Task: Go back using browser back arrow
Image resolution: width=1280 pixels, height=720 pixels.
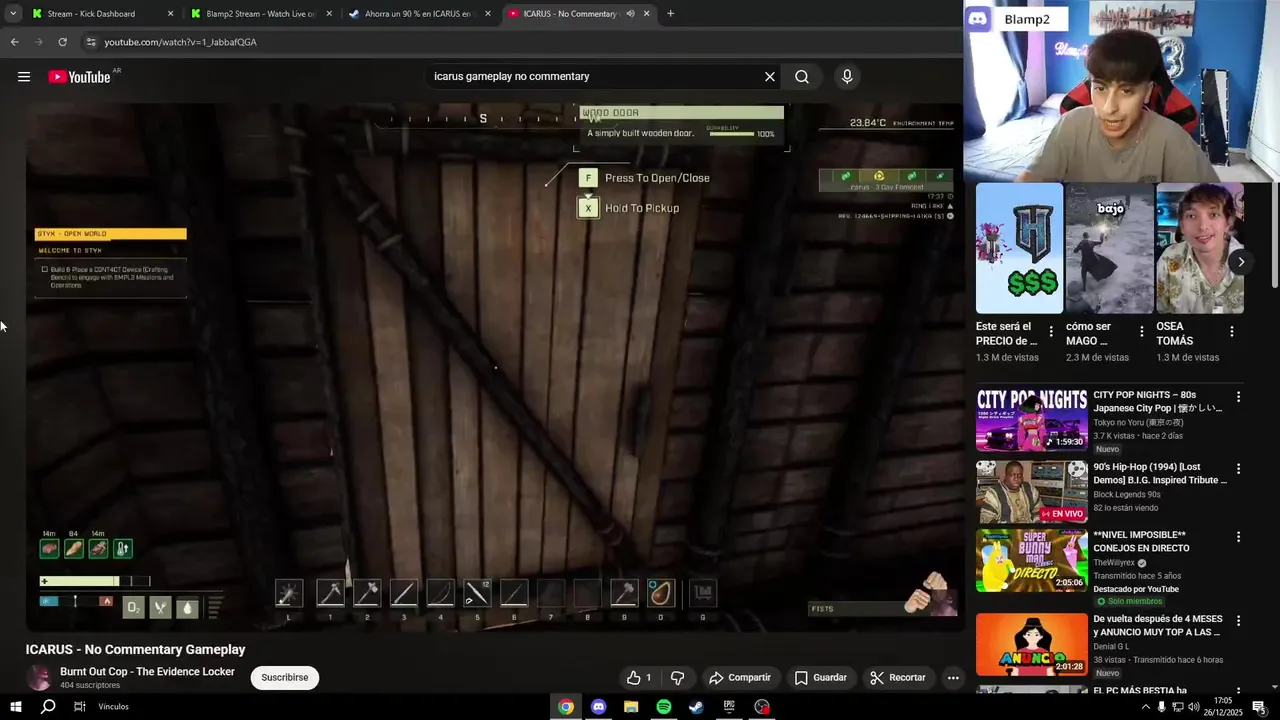Action: click(14, 42)
